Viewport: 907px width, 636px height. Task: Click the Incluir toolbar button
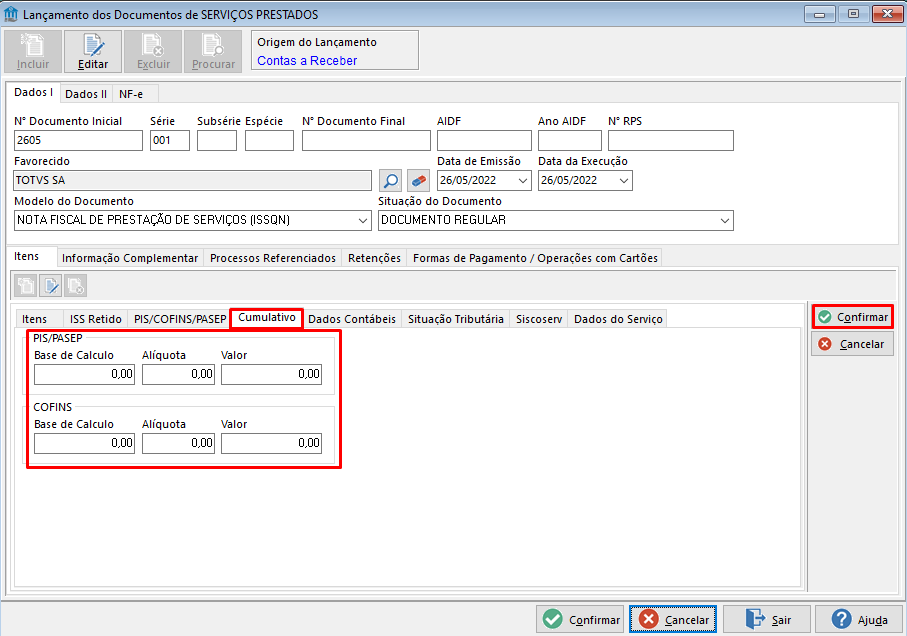(33, 51)
